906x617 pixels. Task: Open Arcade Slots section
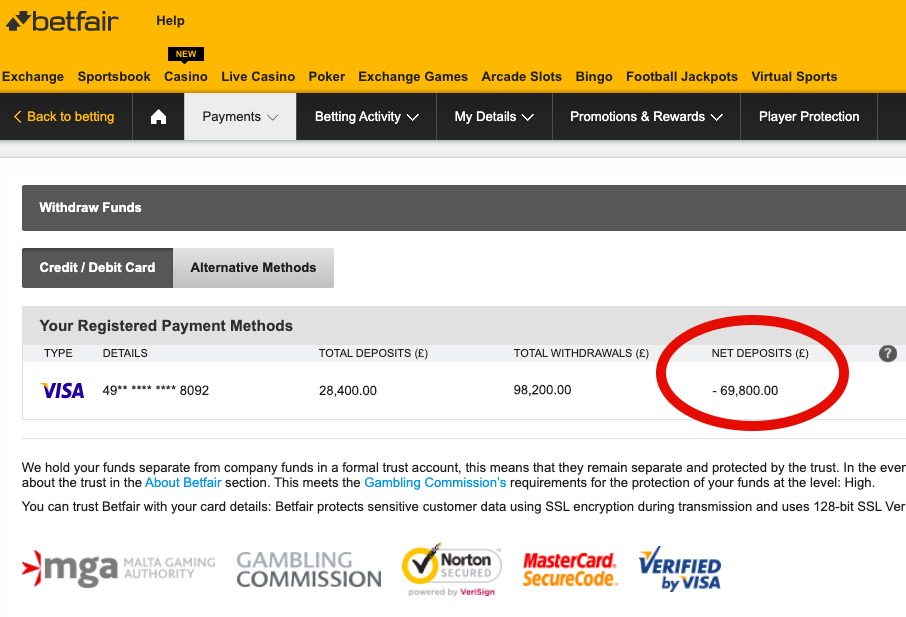tap(522, 77)
